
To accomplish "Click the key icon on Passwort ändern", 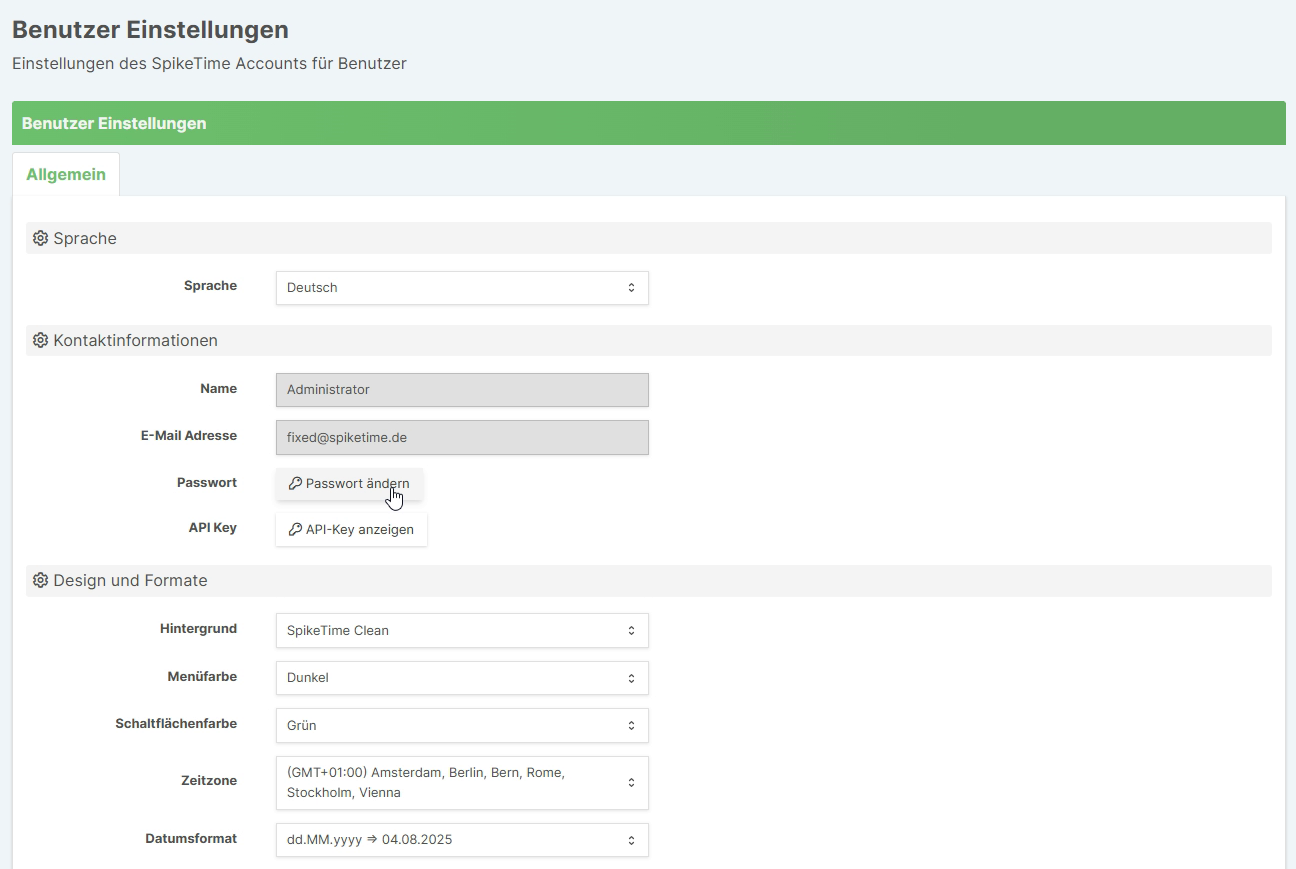I will tap(295, 484).
